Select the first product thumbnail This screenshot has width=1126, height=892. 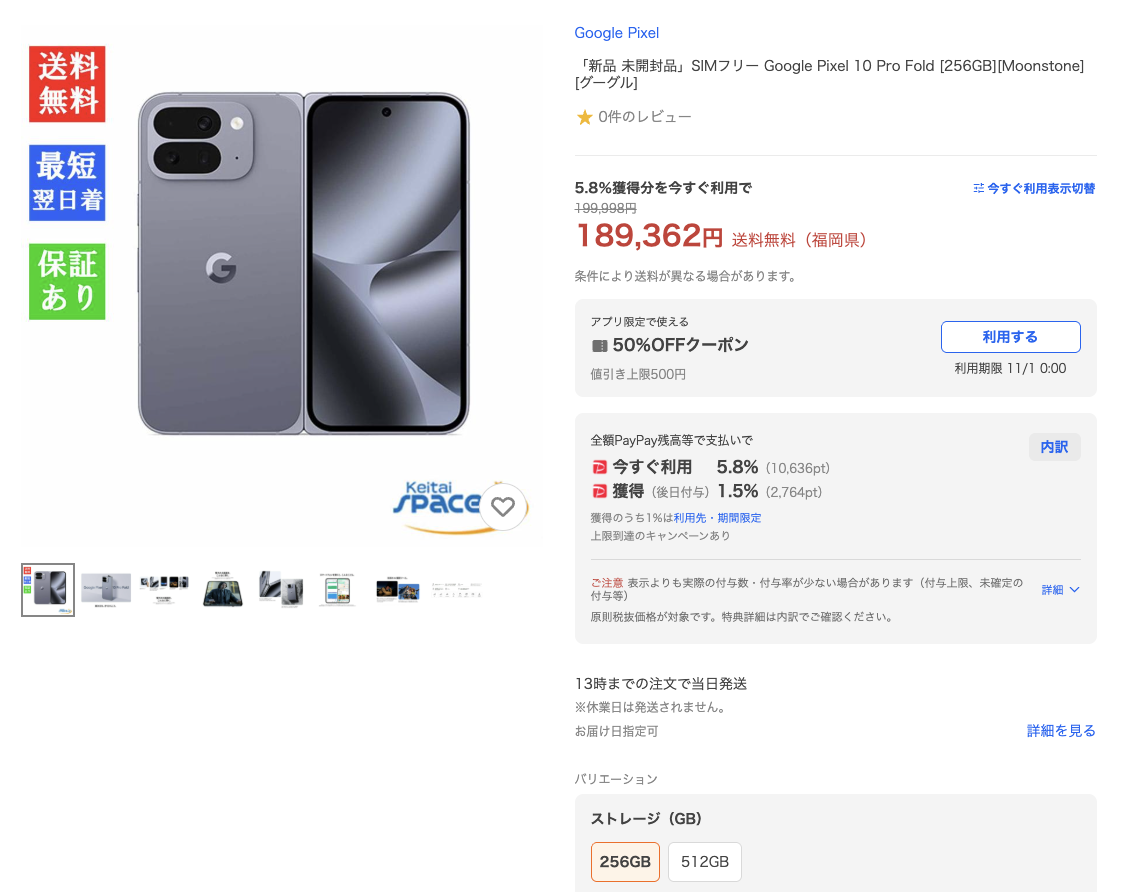tap(48, 590)
